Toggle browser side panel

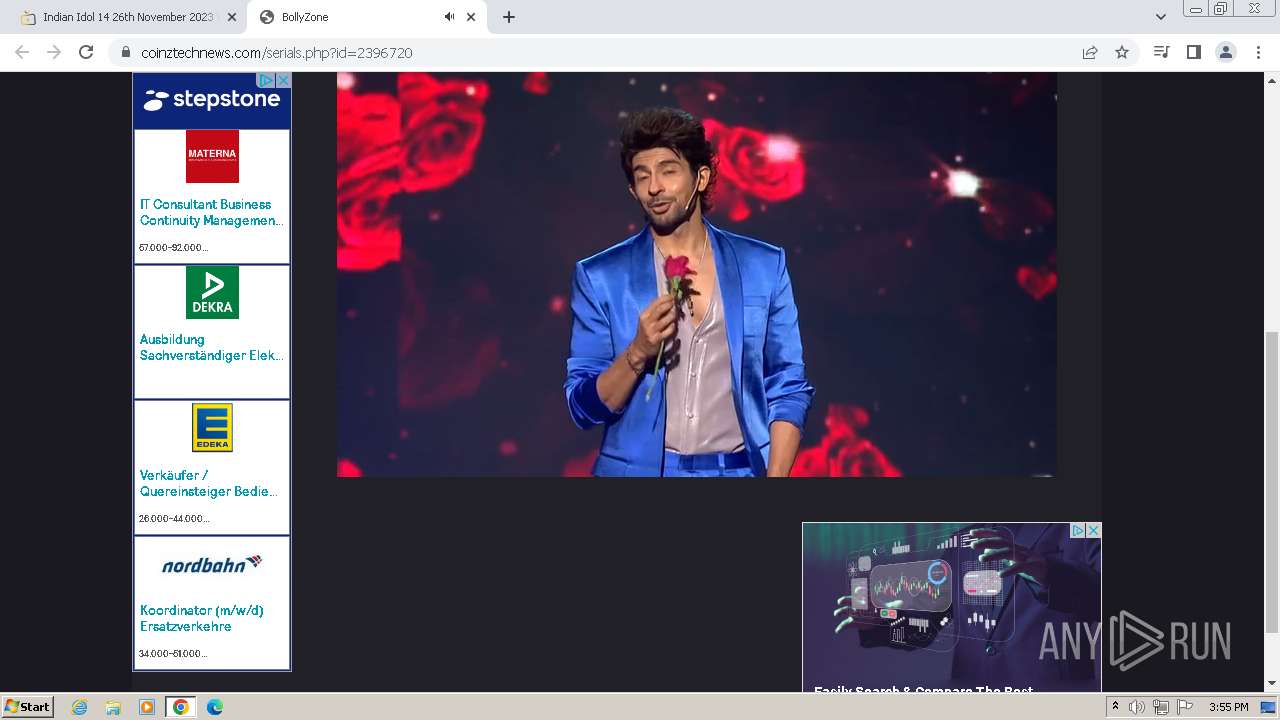click(1193, 52)
